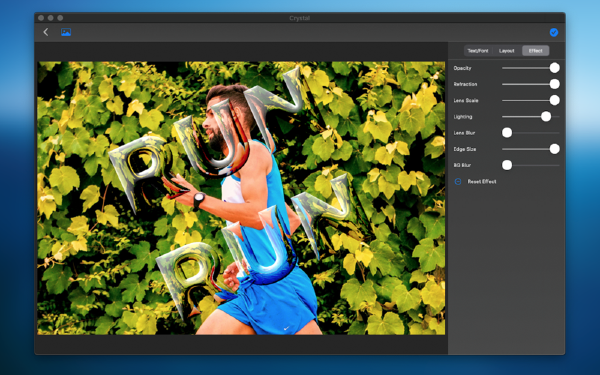The image size is (600, 375).
Task: Minimize the Crystal window
Action: [51, 18]
